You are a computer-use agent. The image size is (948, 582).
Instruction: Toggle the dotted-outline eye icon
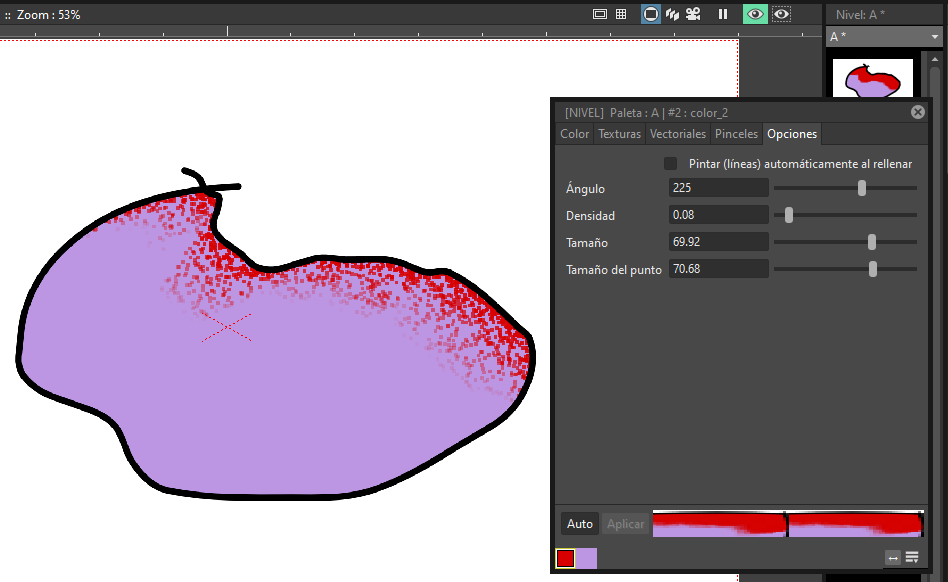click(x=781, y=14)
